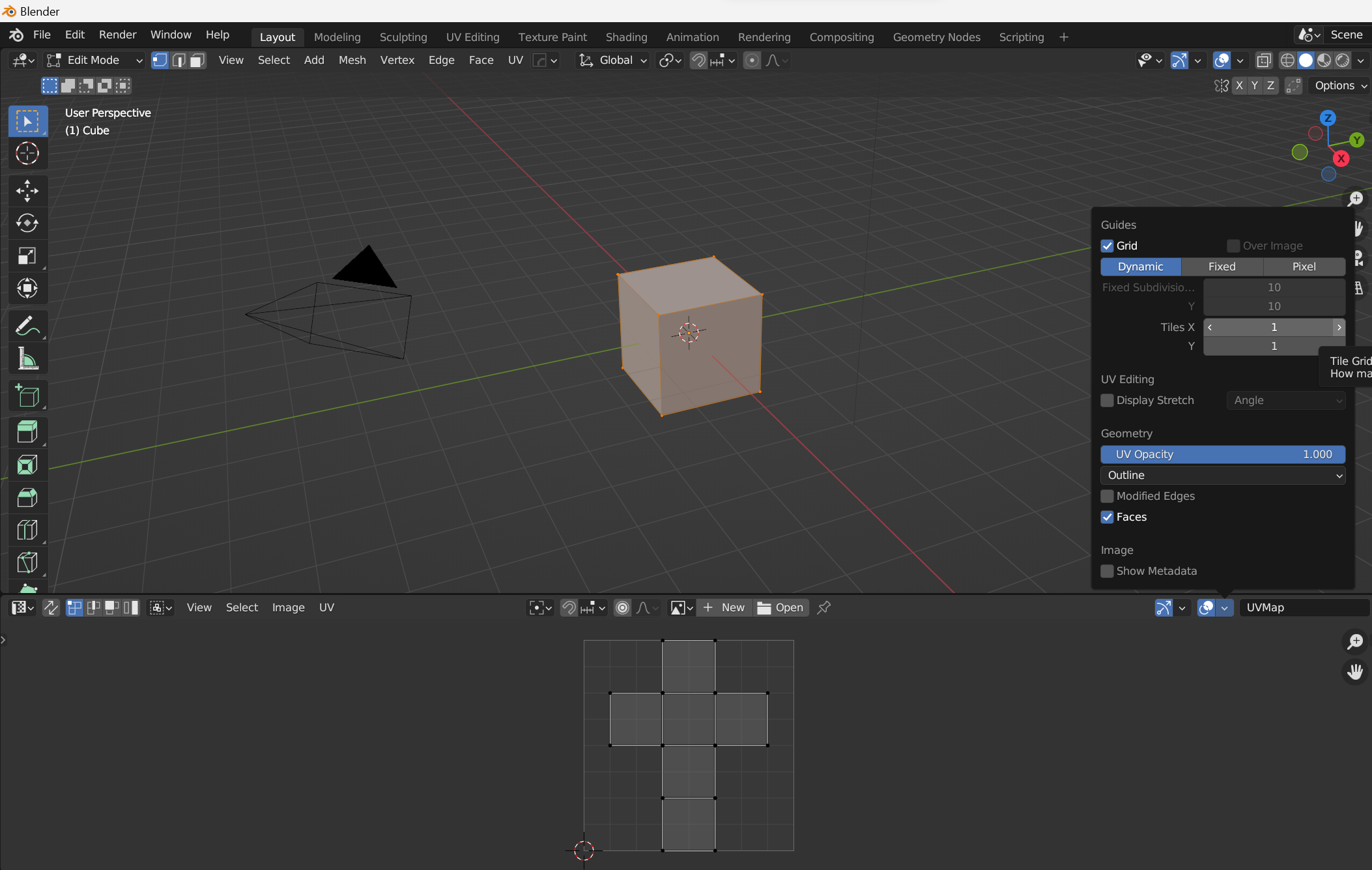This screenshot has height=870, width=1372.
Task: Click the UV Opacity slider
Action: (x=1222, y=454)
